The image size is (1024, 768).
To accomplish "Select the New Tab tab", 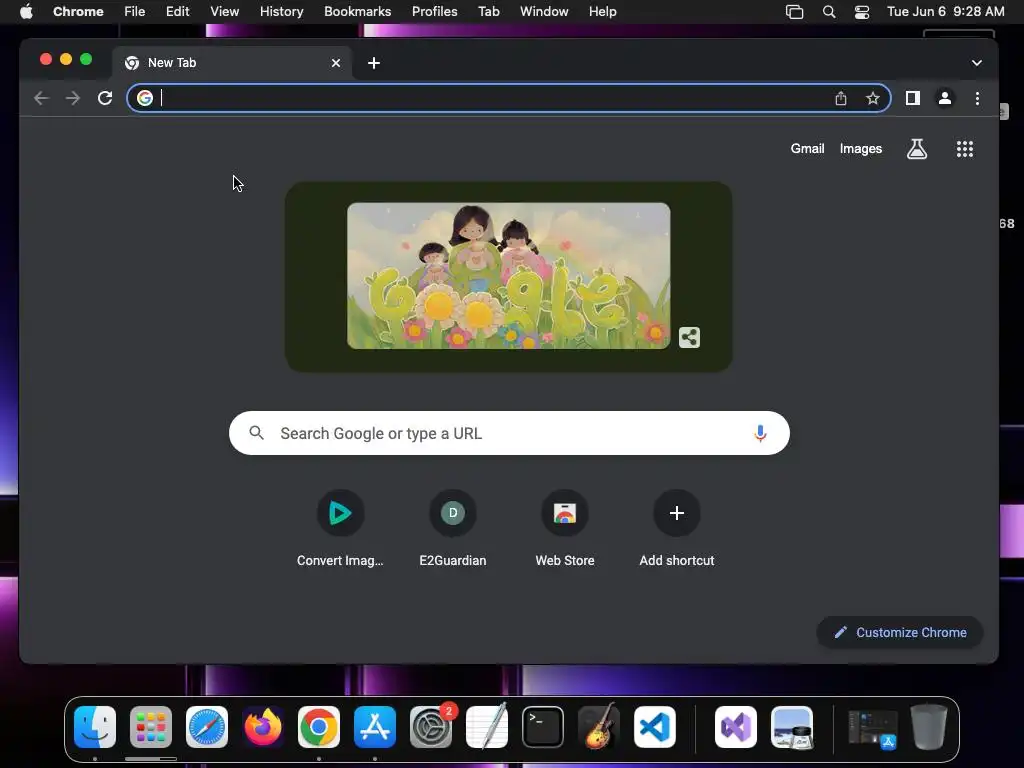I will coord(232,63).
